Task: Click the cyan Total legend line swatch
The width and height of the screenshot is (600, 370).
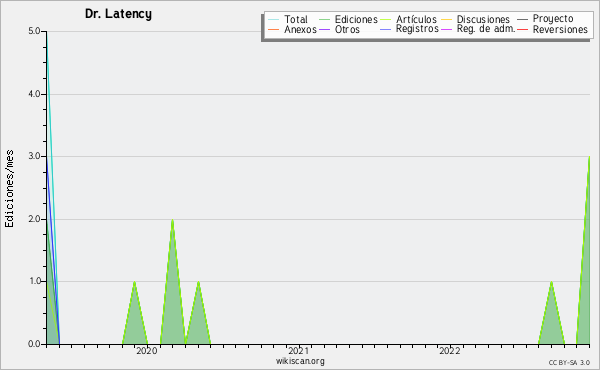Action: coord(273,20)
